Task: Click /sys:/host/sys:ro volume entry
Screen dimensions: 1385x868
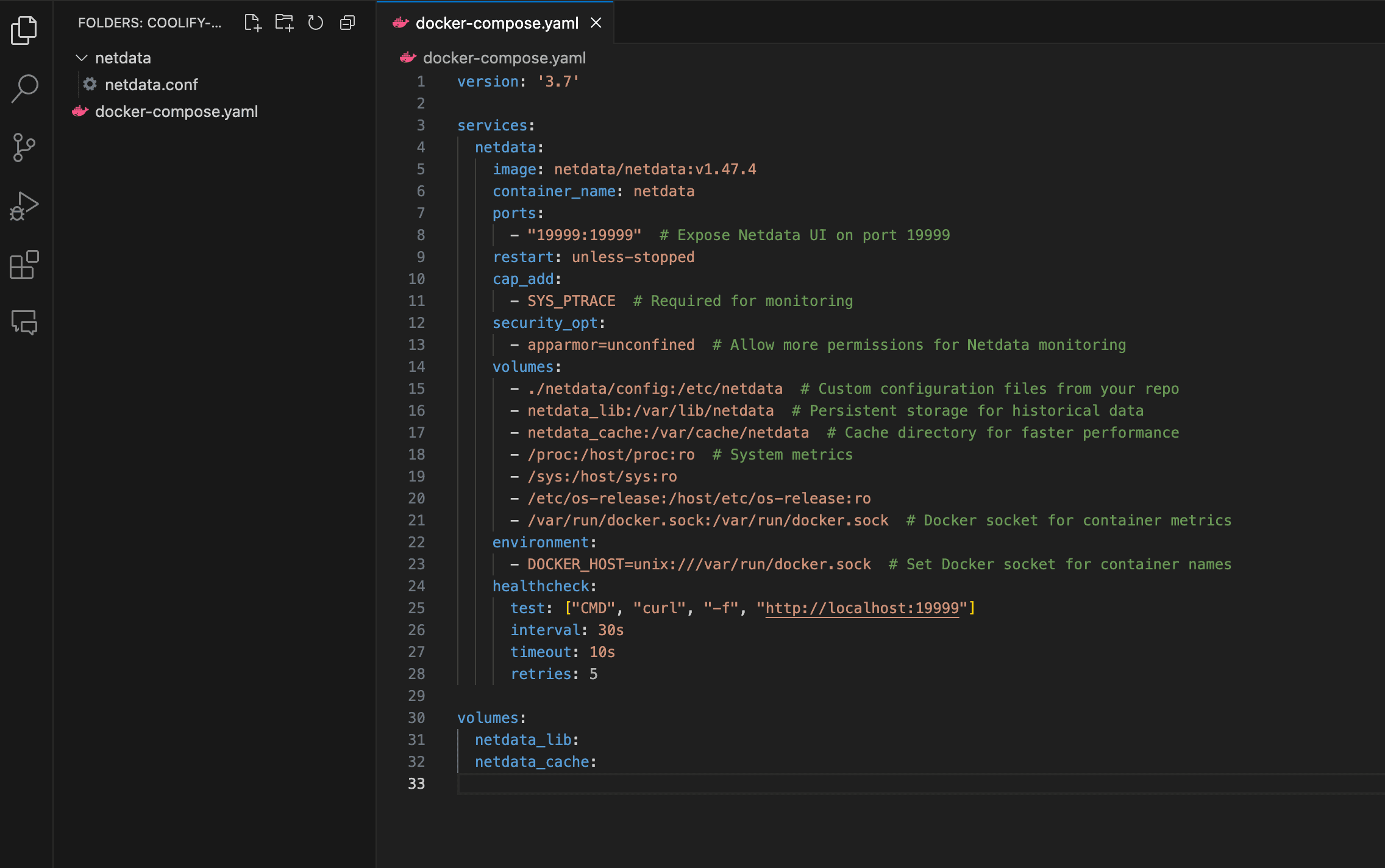Action: click(602, 476)
